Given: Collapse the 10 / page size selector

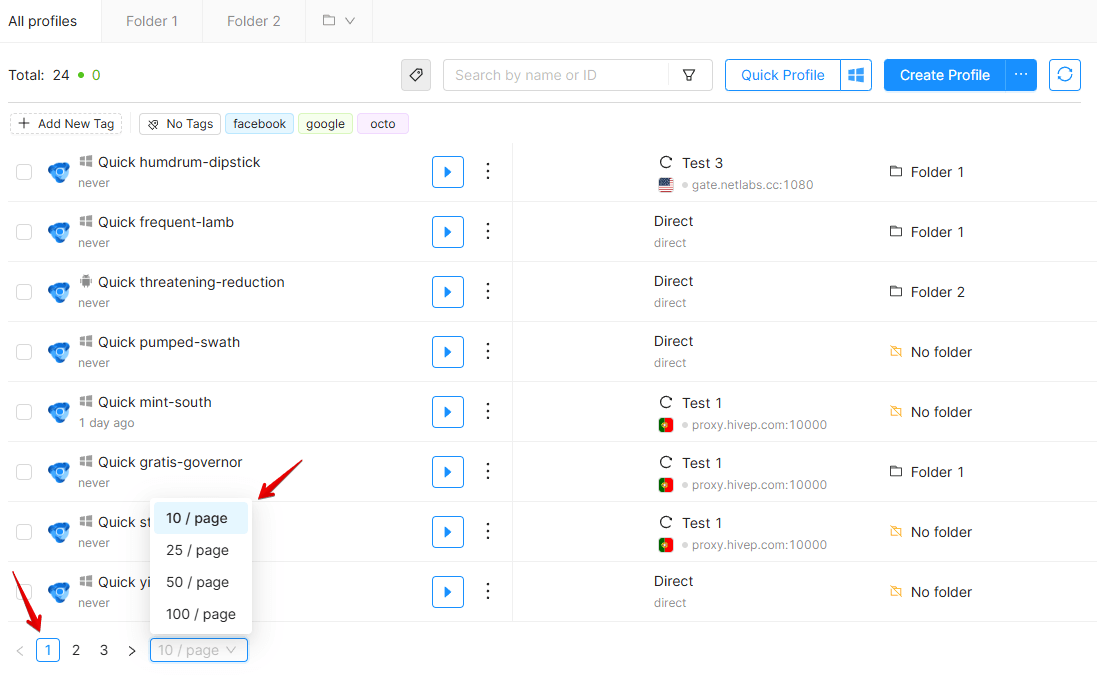Looking at the screenshot, I should click(x=199, y=650).
